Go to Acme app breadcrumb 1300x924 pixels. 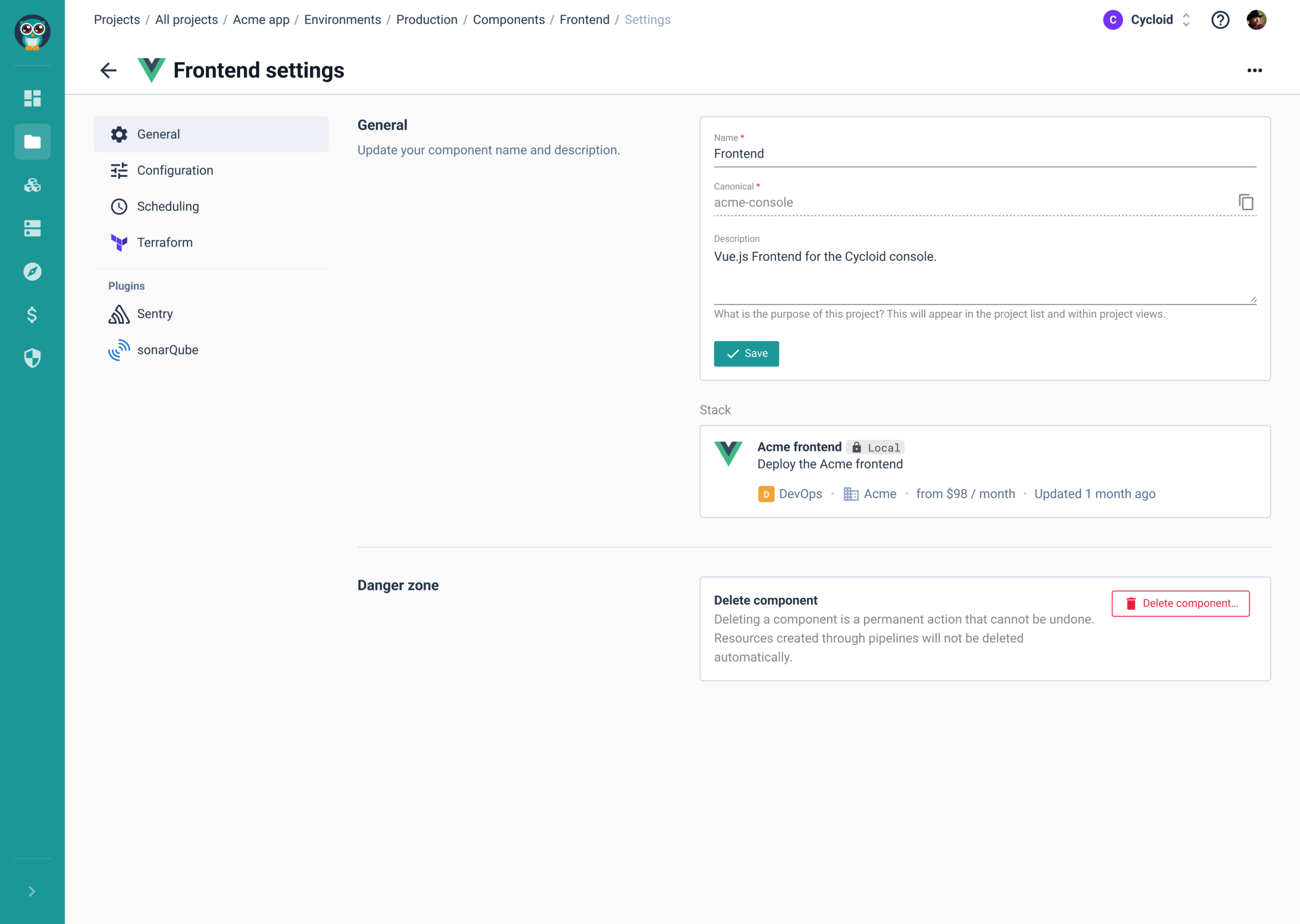pyautogui.click(x=261, y=20)
